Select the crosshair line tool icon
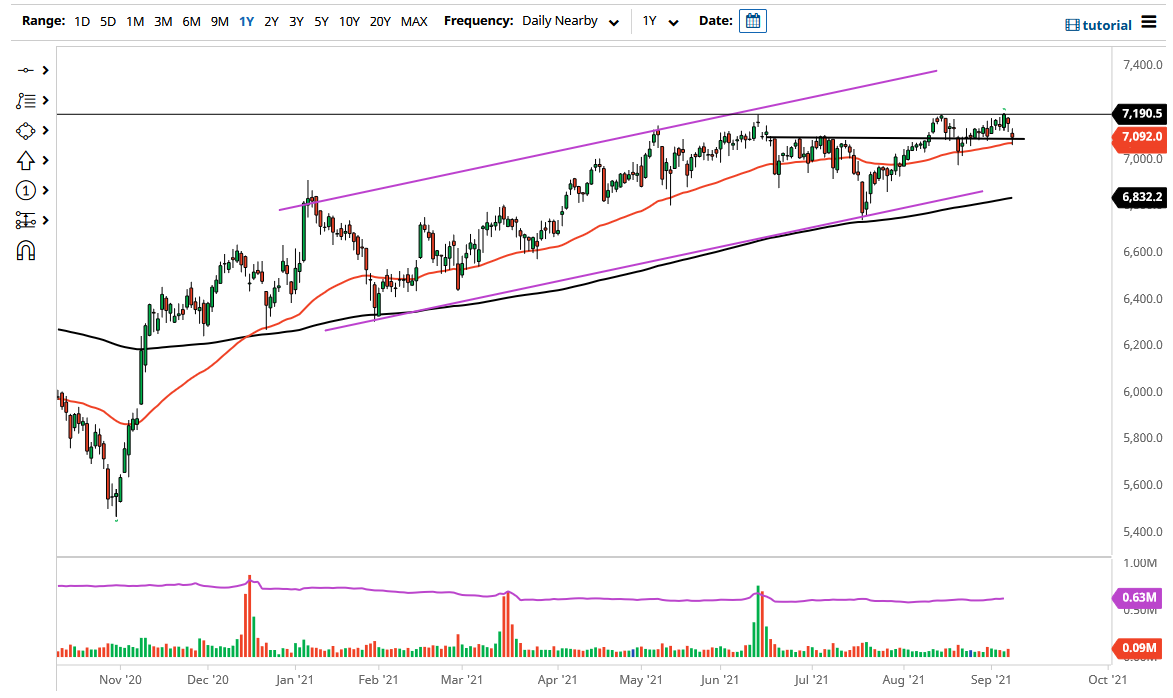This screenshot has width=1173, height=698. (x=25, y=70)
